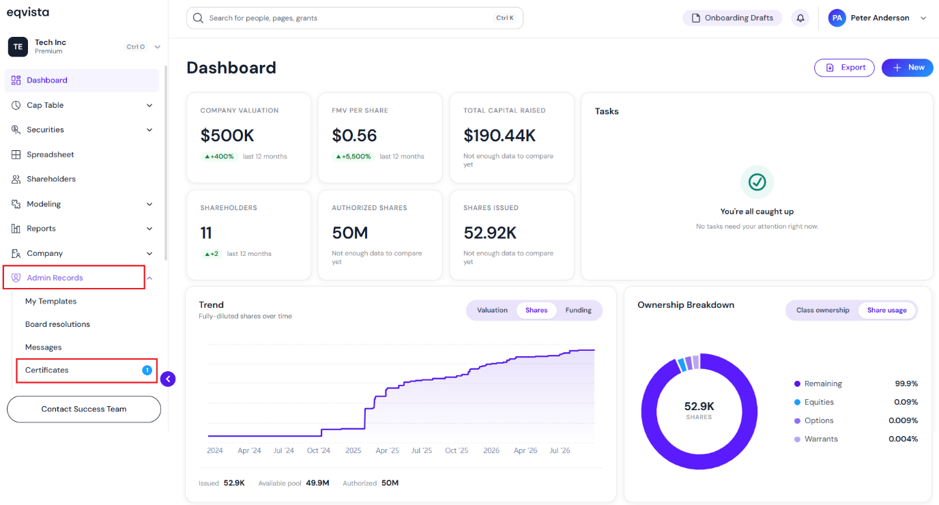Open the Tech Inc company switcher dropdown
Image resolution: width=939 pixels, height=505 pixels.
157,47
